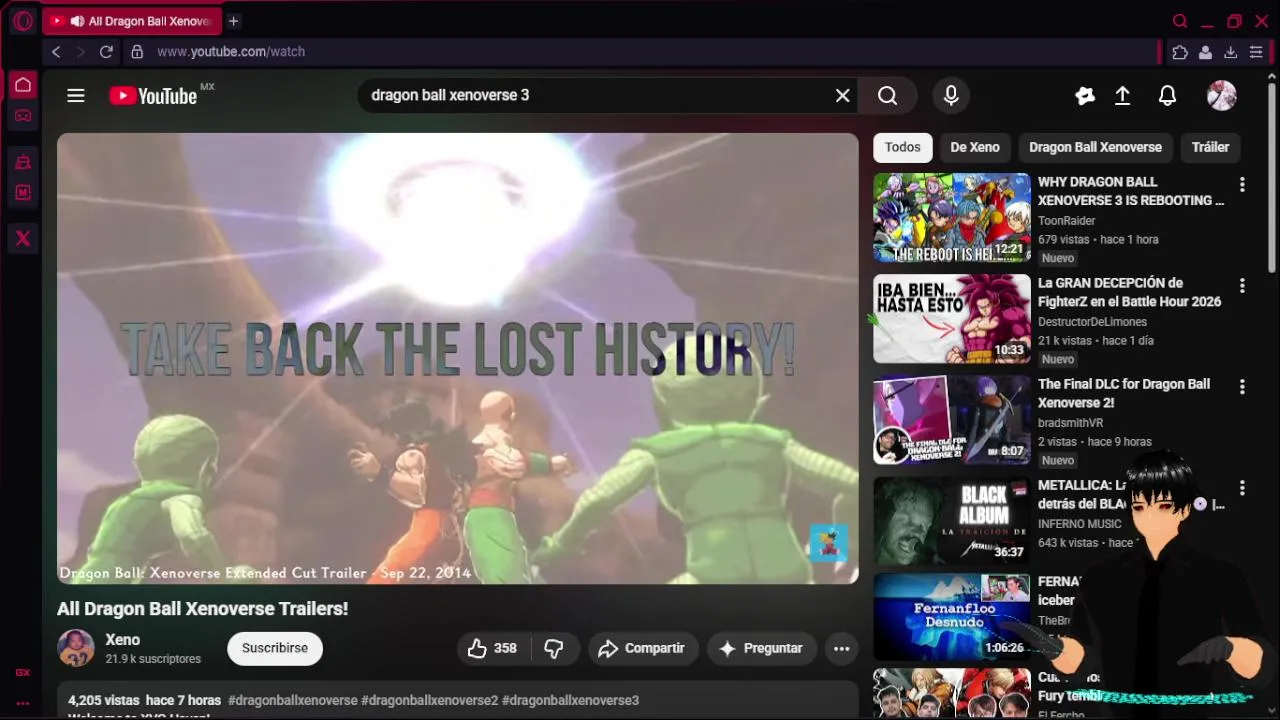Clear the search box with X
The width and height of the screenshot is (1280, 720).
coord(843,95)
